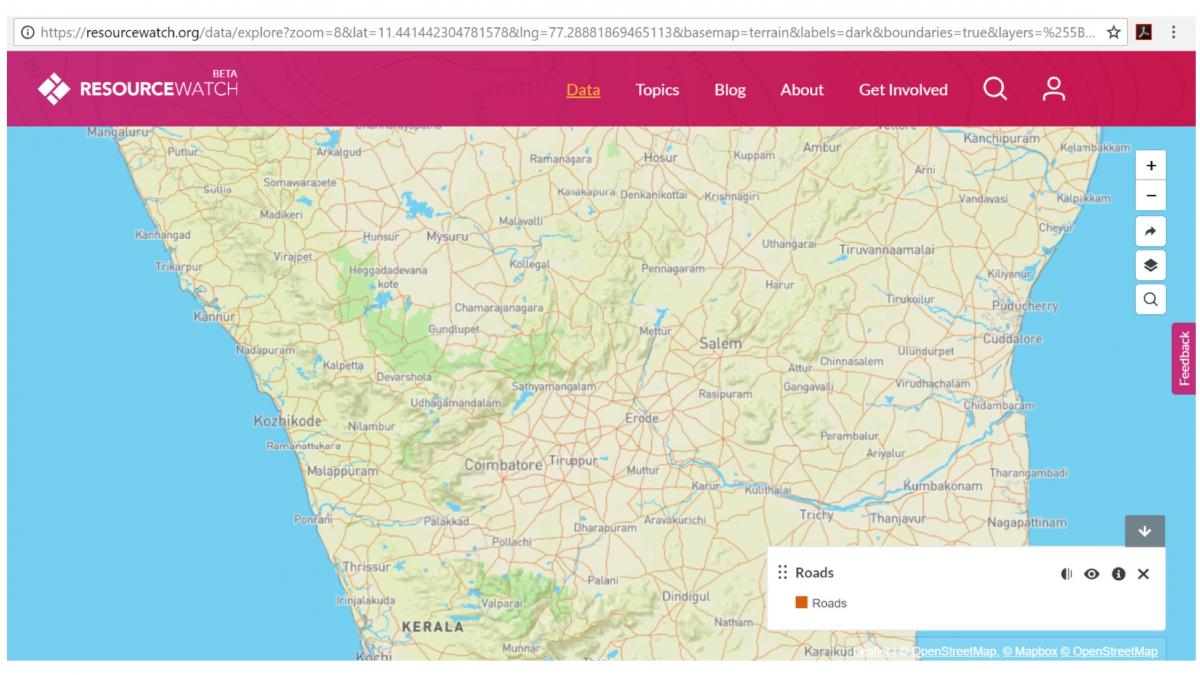Toggle Roads layer visibility eye
Viewport: 1200px width, 675px height.
click(x=1092, y=574)
